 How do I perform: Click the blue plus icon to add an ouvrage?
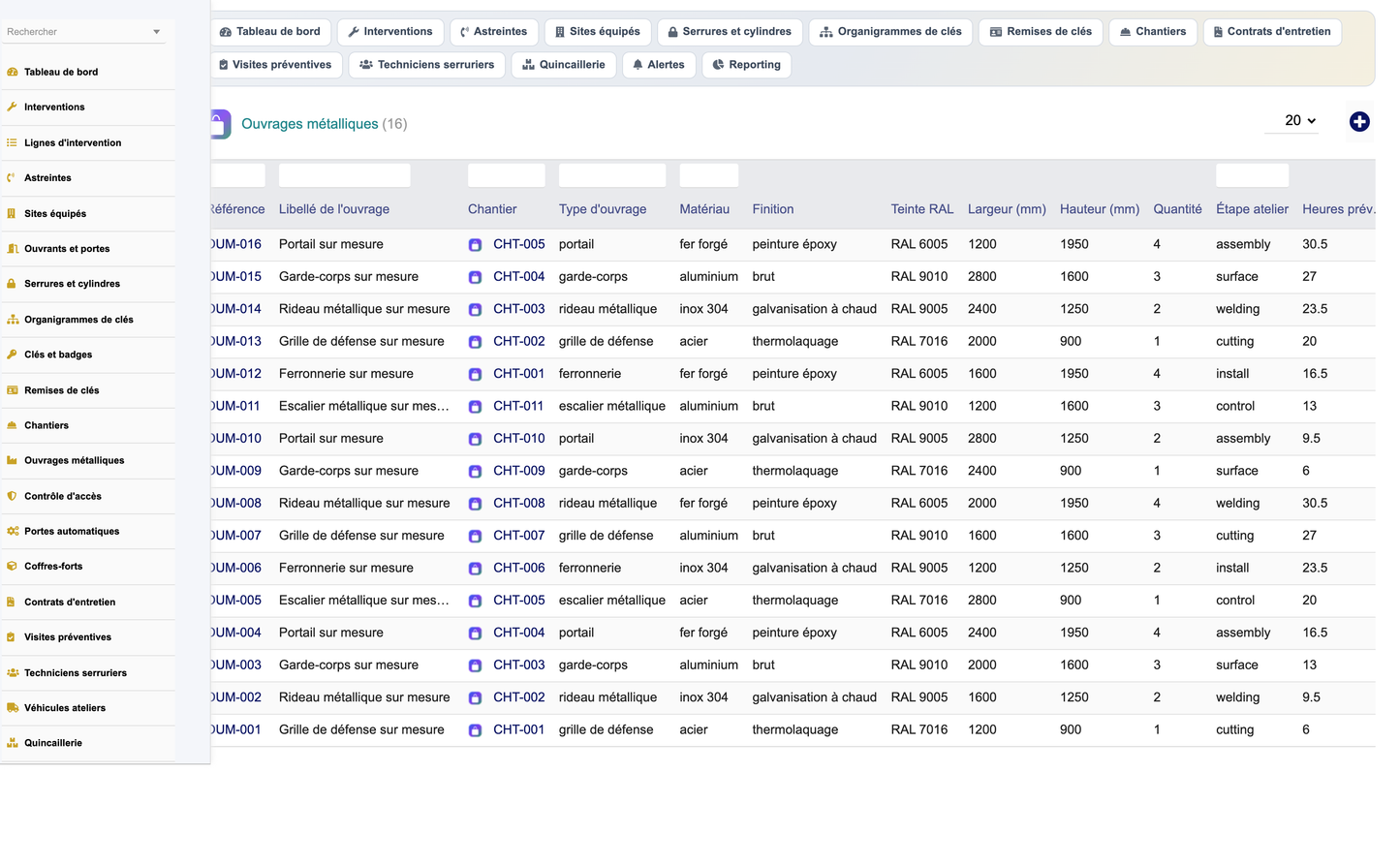click(x=1359, y=121)
